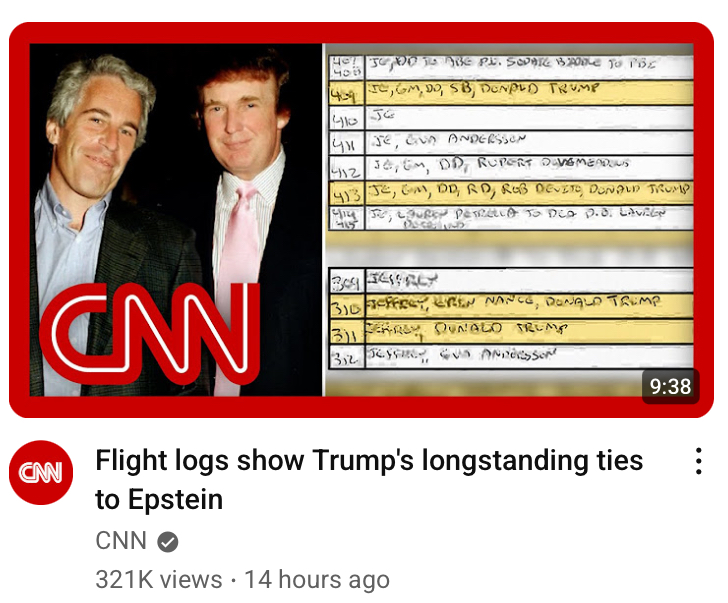Click flight log row 410 reading JE
The image size is (728, 603).
tap(511, 118)
